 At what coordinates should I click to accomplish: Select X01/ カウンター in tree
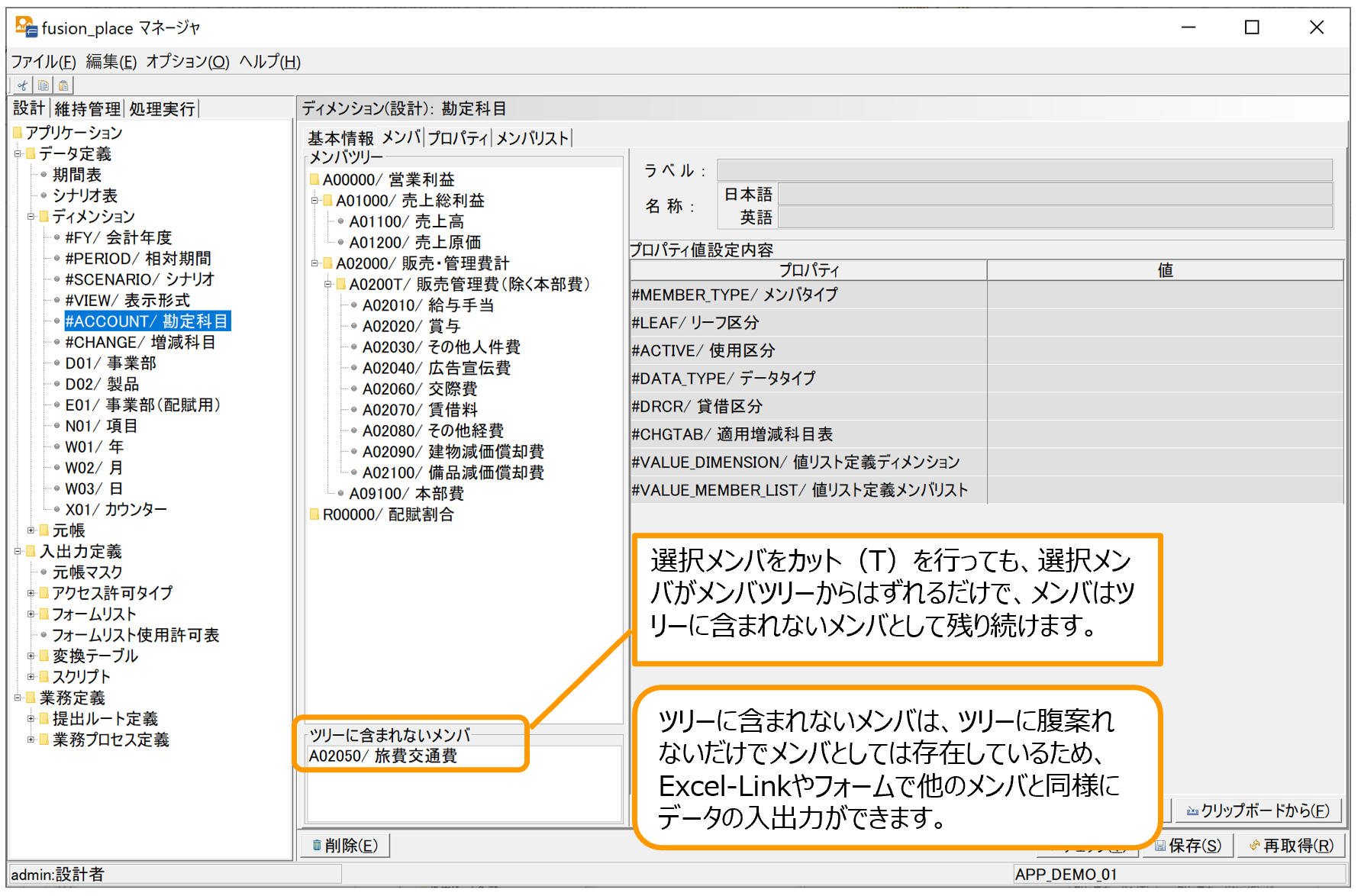116,509
